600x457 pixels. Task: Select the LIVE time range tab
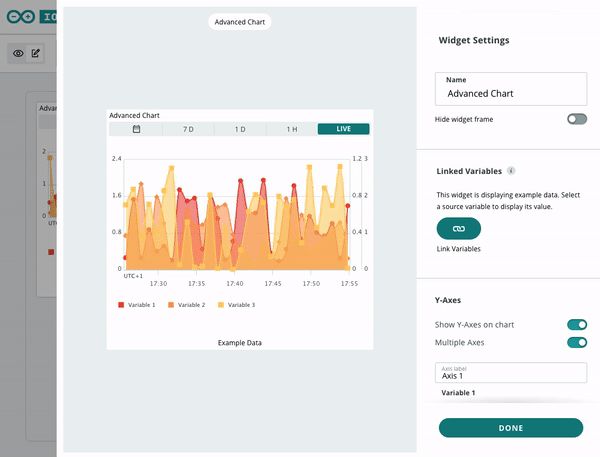(344, 129)
